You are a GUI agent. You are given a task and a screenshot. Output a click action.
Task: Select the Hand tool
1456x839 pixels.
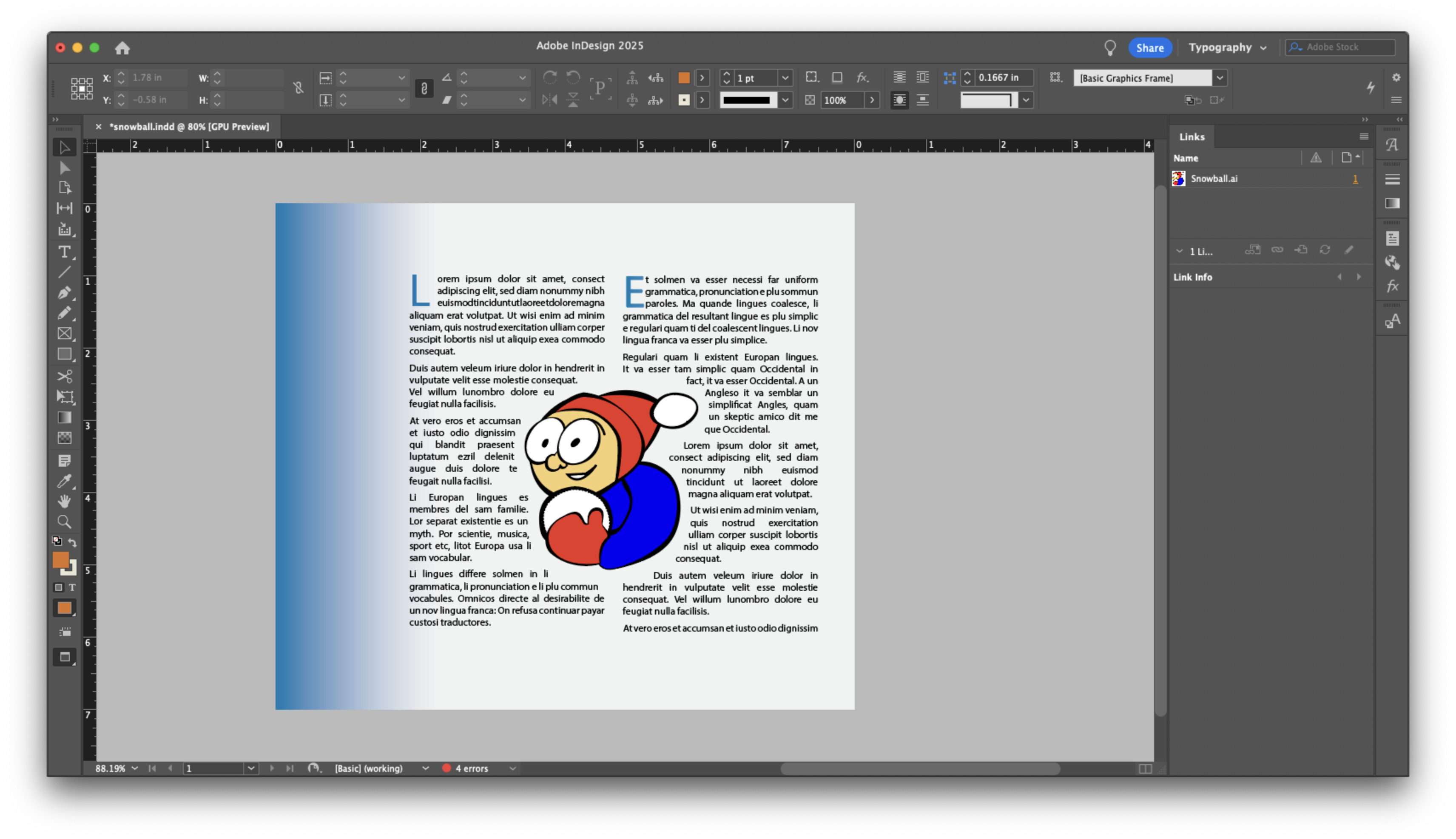click(x=64, y=502)
